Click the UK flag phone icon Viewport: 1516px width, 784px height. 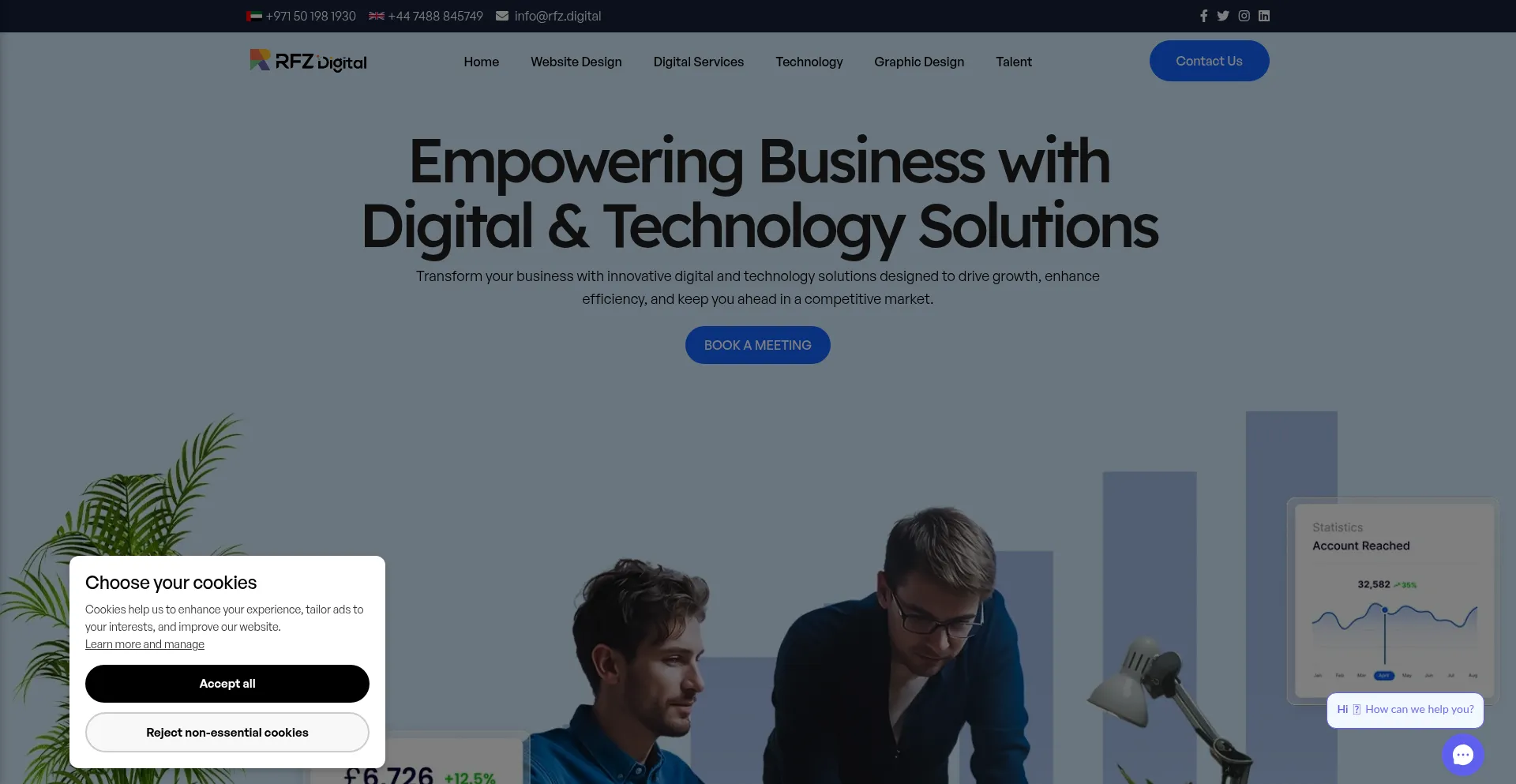point(377,16)
